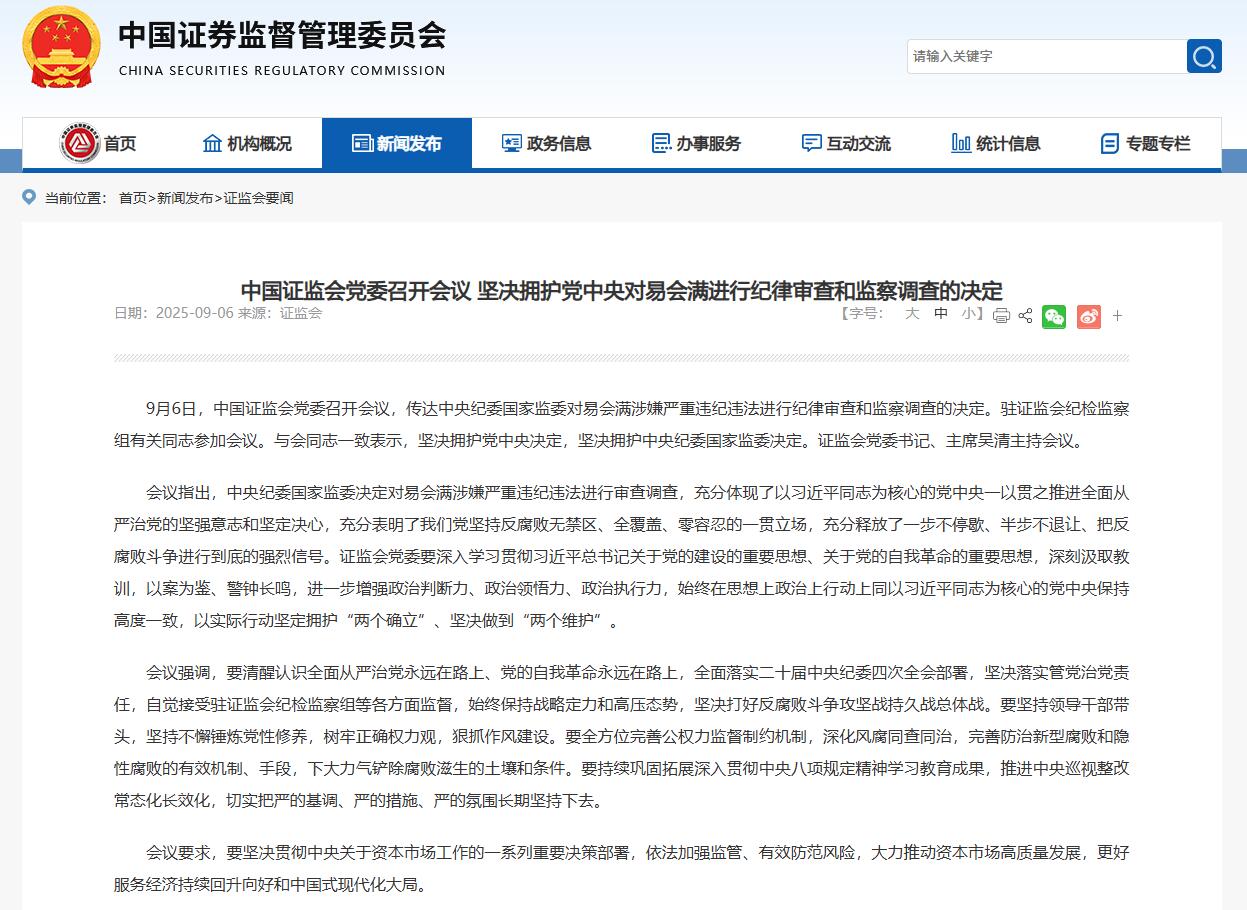The height and width of the screenshot is (910, 1247).
Task: Follow the 新闻发布 breadcrumb link
Action: pyautogui.click(x=184, y=198)
